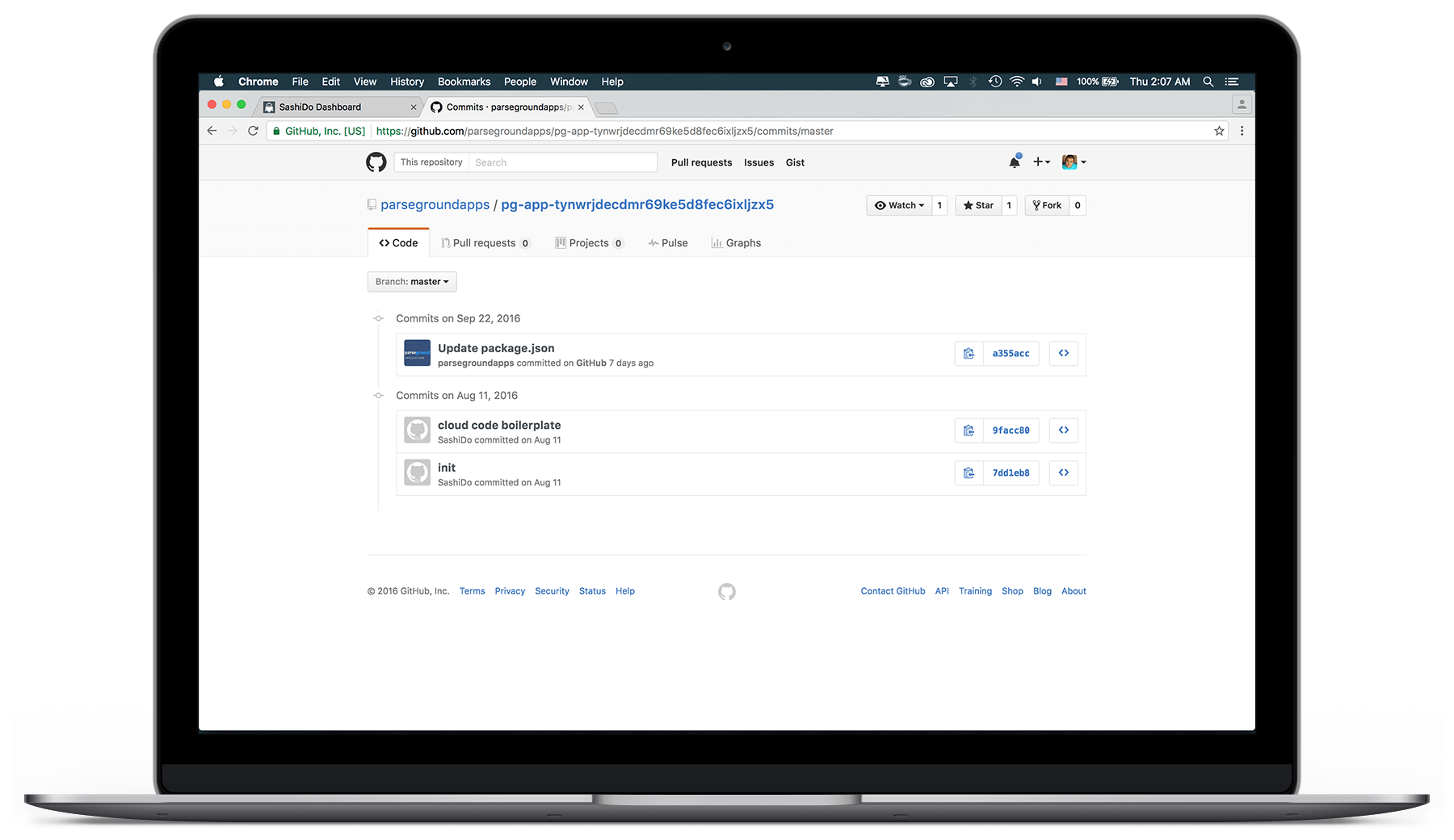Star the repository
1454x840 pixels.
click(978, 205)
